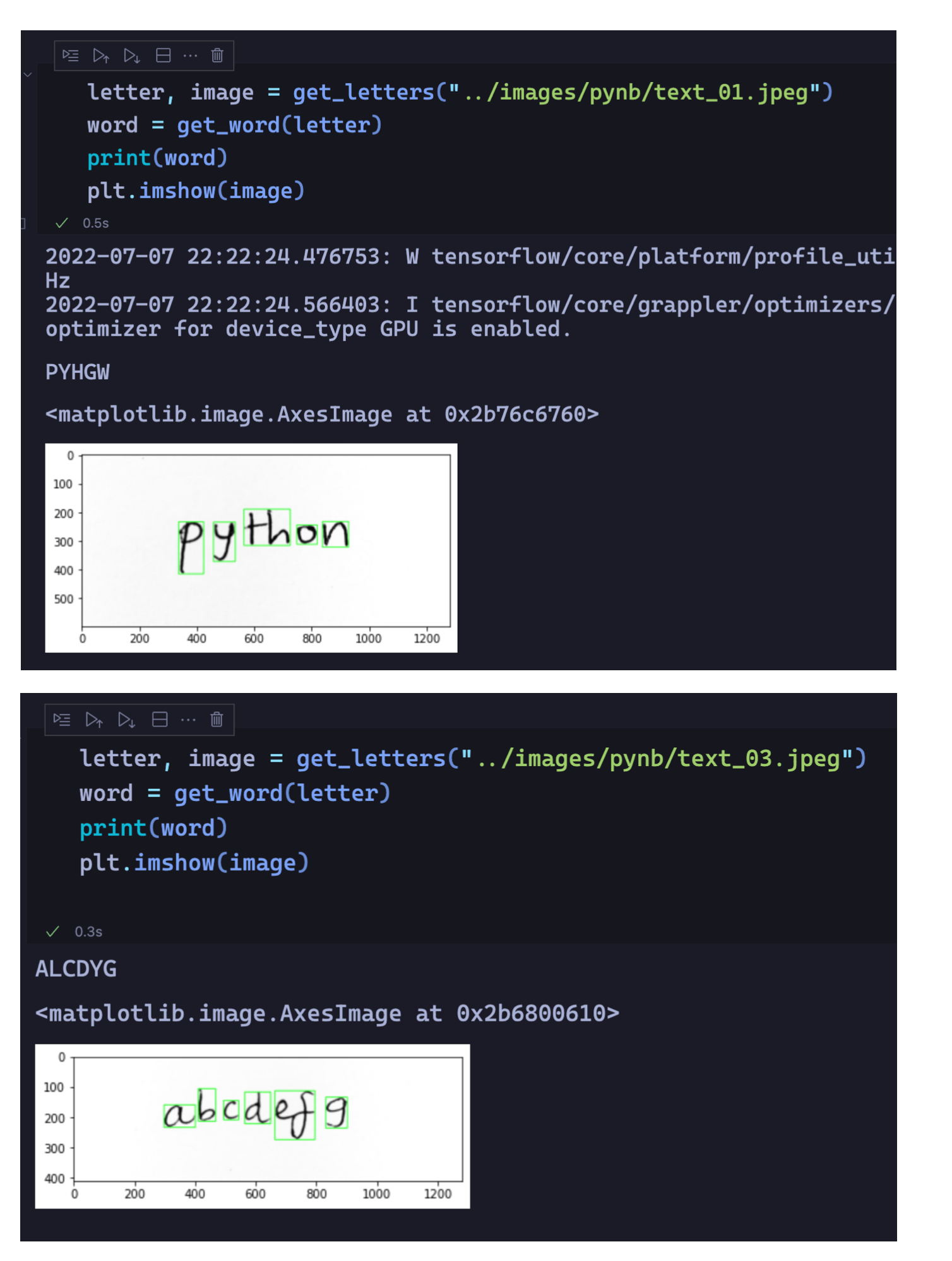Run by line in the text_03.jpeg cell
This screenshot has width=952, height=1261.
pos(62,719)
